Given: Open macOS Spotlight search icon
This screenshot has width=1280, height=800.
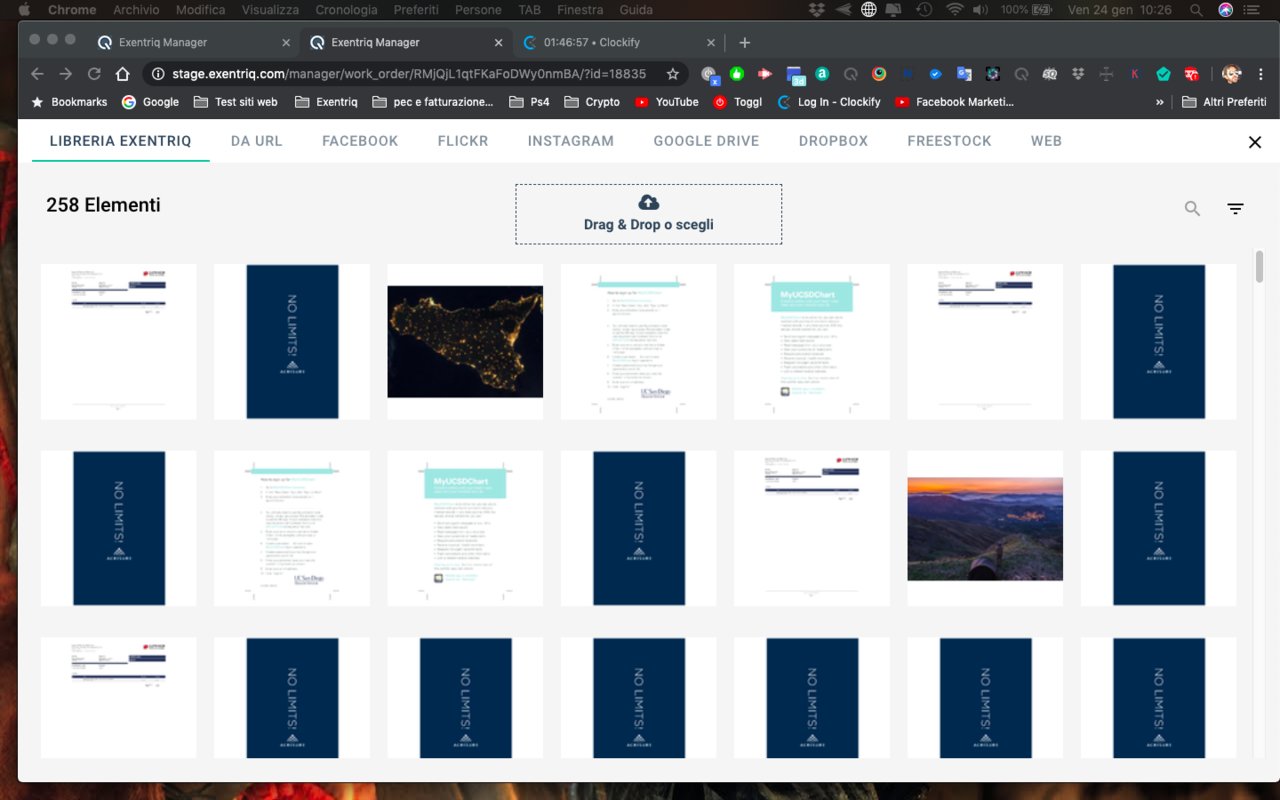Looking at the screenshot, I should tap(1197, 10).
